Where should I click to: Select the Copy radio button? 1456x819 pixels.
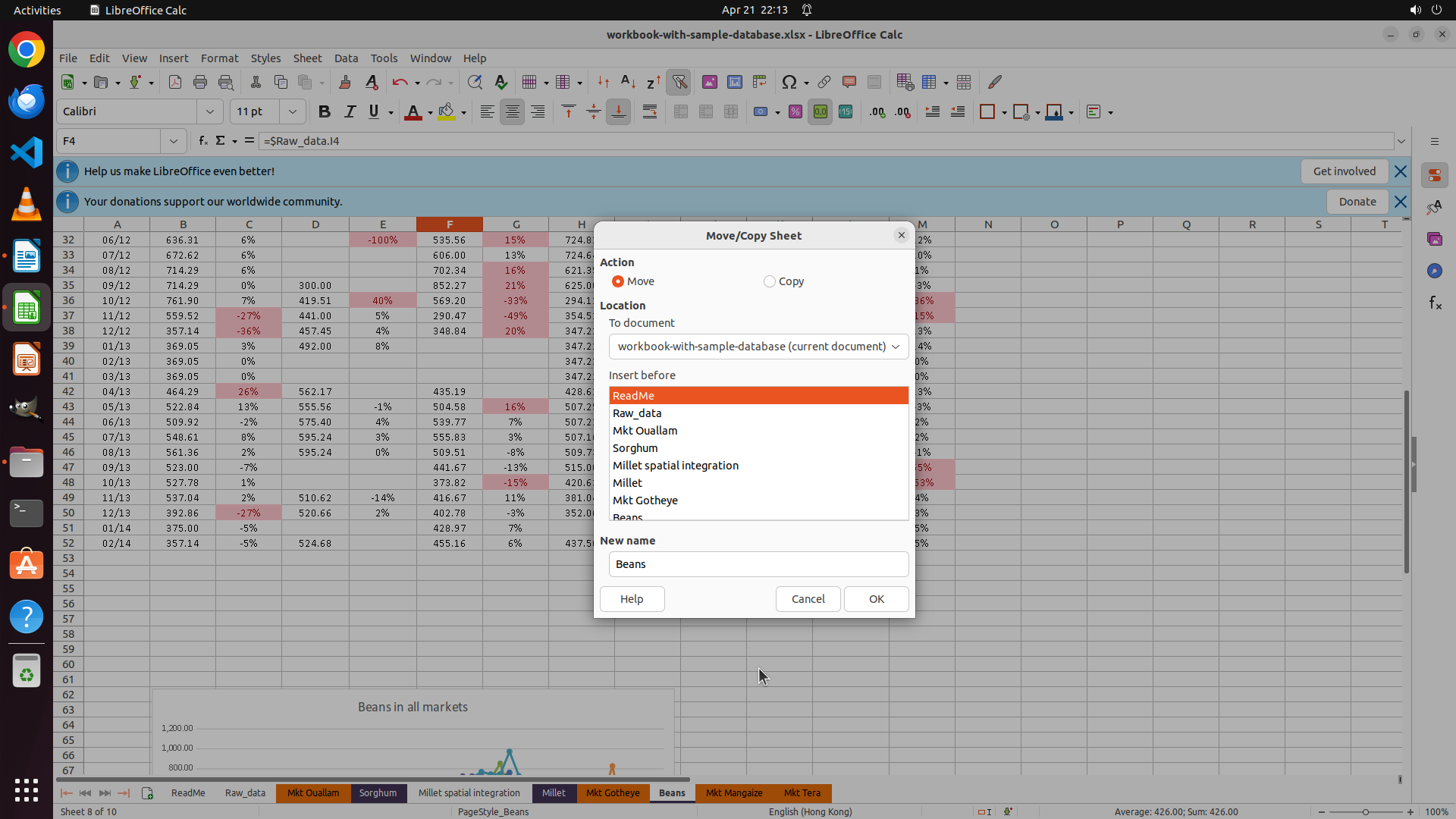pos(770,281)
